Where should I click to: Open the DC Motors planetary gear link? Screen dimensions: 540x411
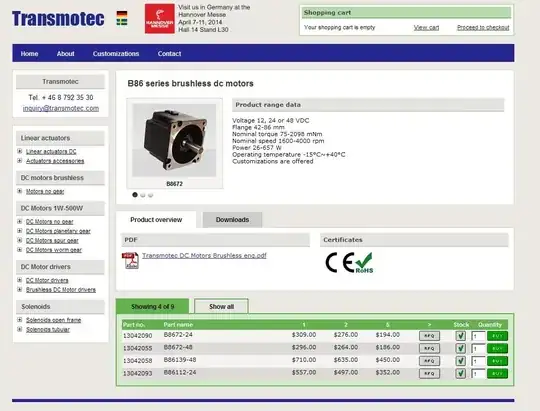[58, 231]
